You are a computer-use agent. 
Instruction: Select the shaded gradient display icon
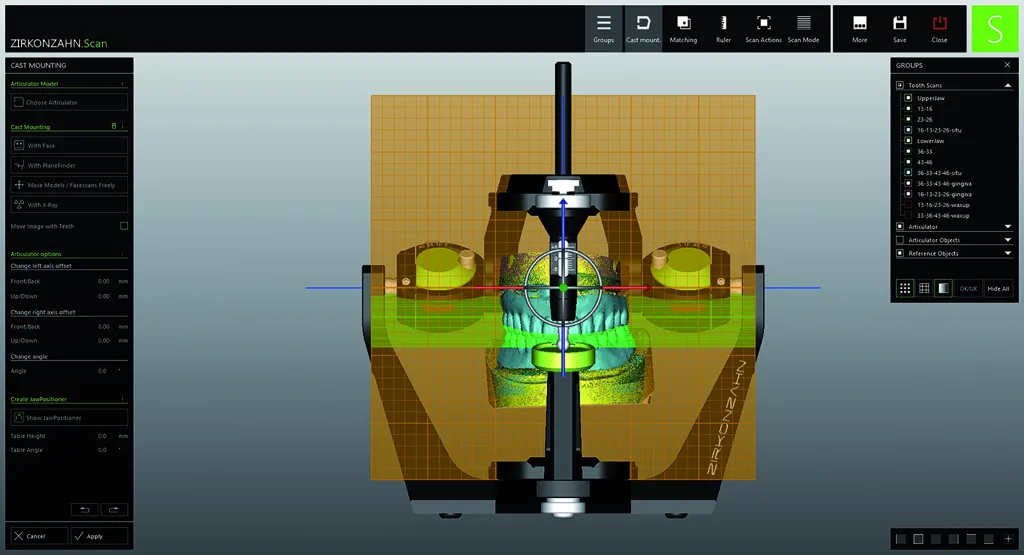click(943, 288)
